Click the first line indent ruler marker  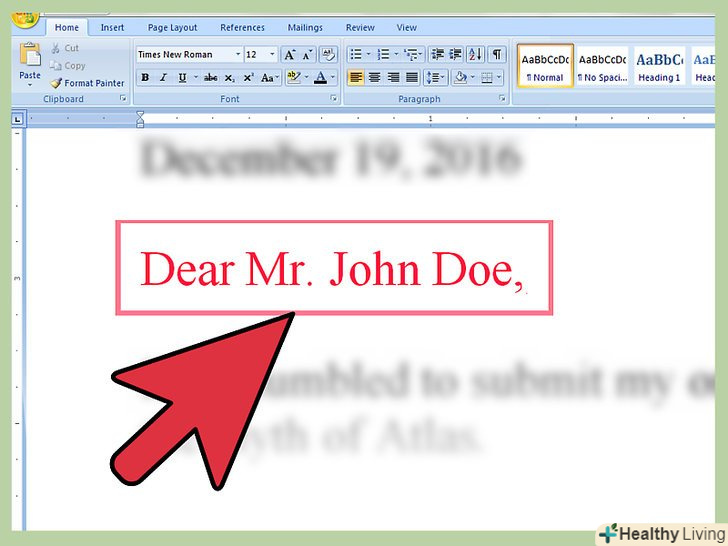point(140,115)
